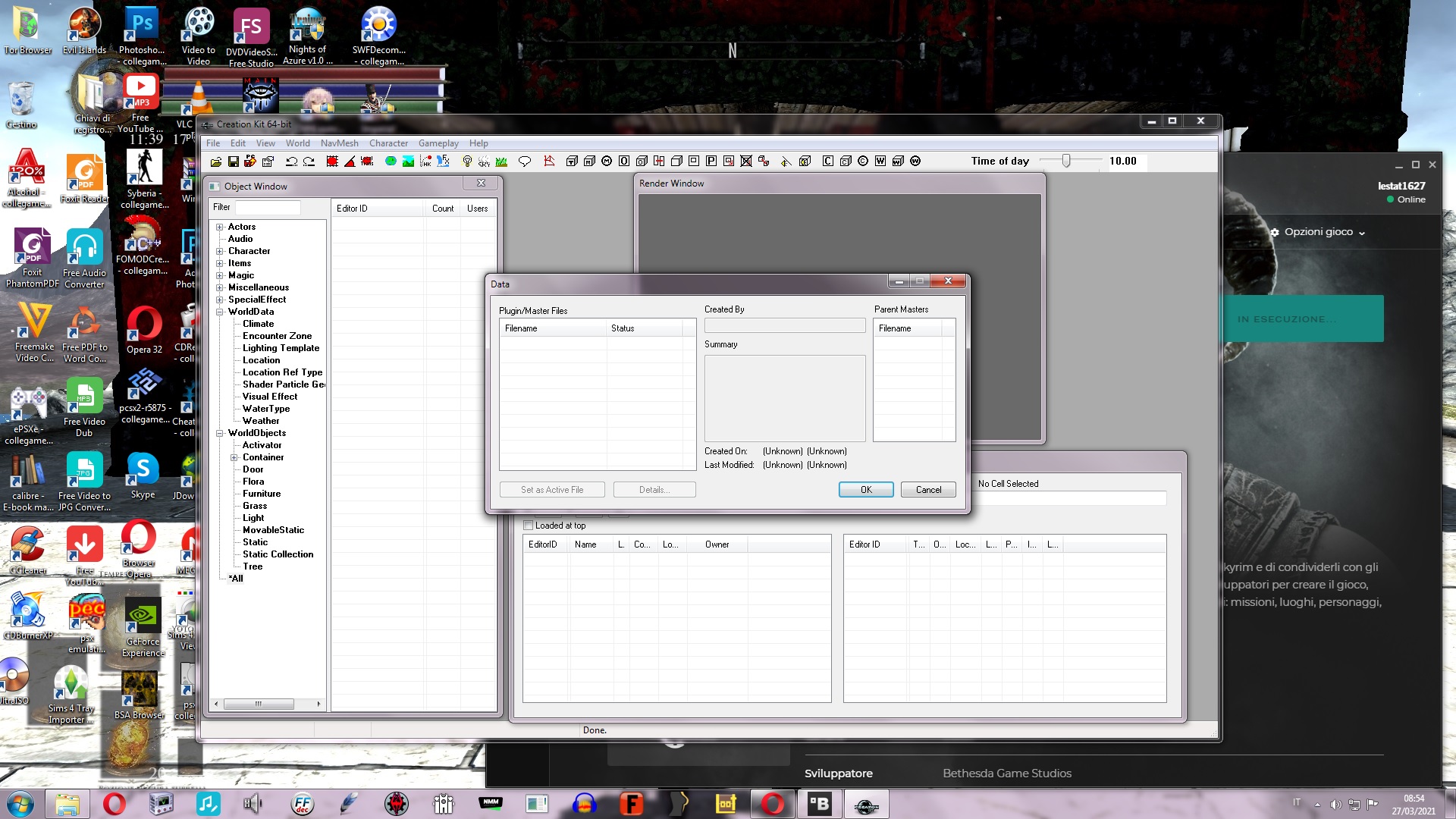Viewport: 1456px width, 819px height.
Task: Select the Furniture tree item
Action: click(x=262, y=494)
